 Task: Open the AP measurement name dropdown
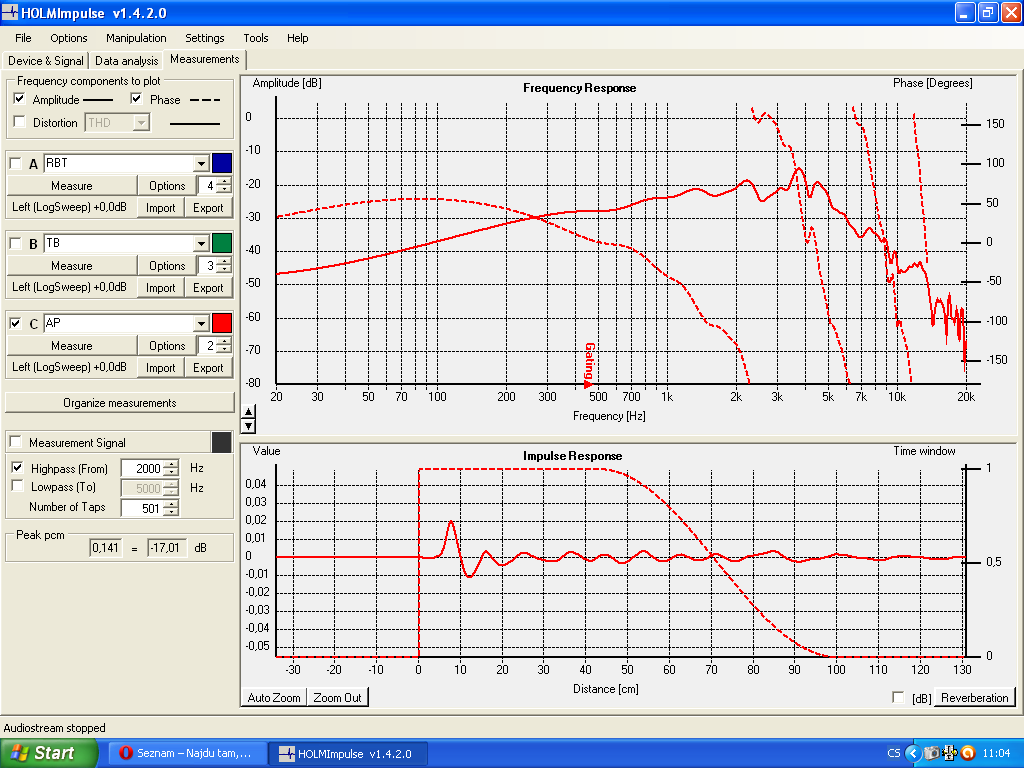(201, 323)
